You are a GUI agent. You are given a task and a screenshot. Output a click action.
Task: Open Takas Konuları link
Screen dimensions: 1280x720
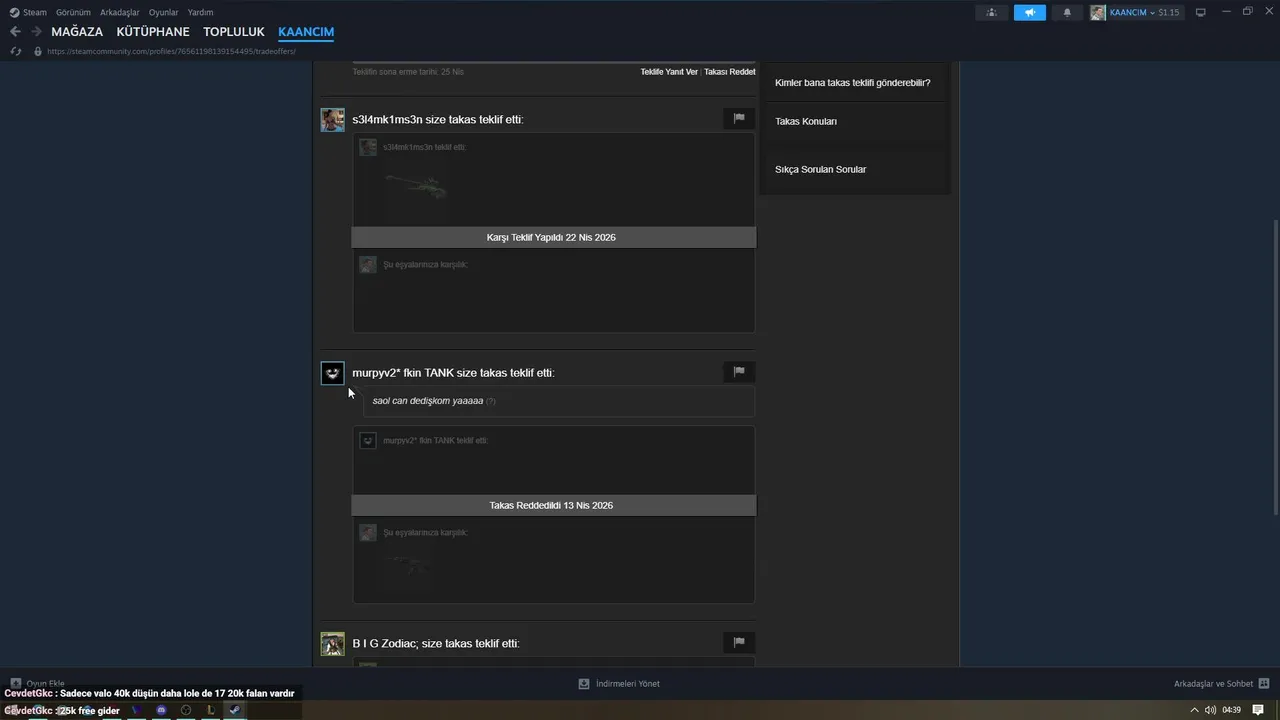click(x=806, y=121)
